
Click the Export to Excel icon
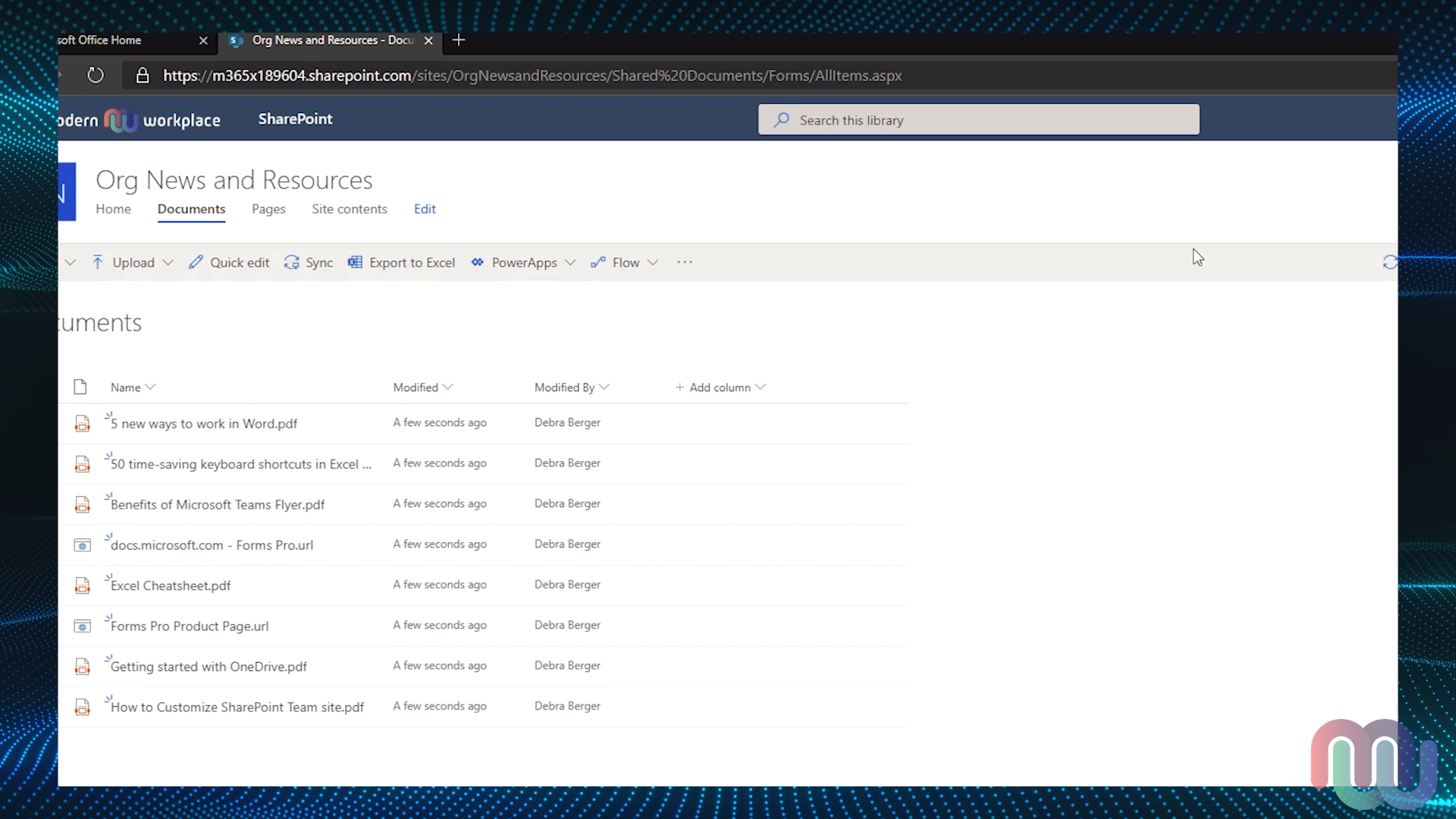coord(355,262)
